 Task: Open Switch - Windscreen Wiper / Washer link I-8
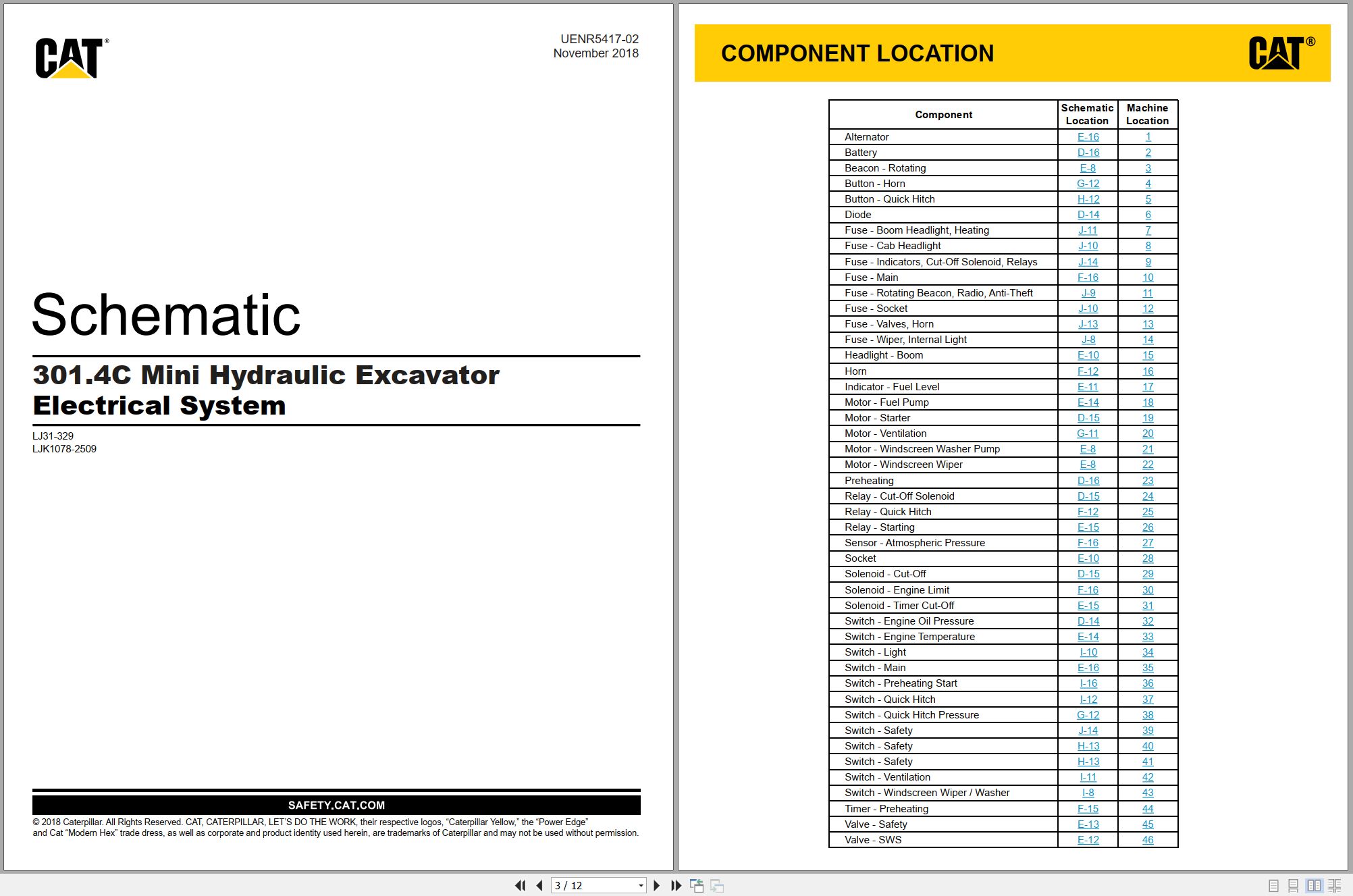pyautogui.click(x=1088, y=793)
